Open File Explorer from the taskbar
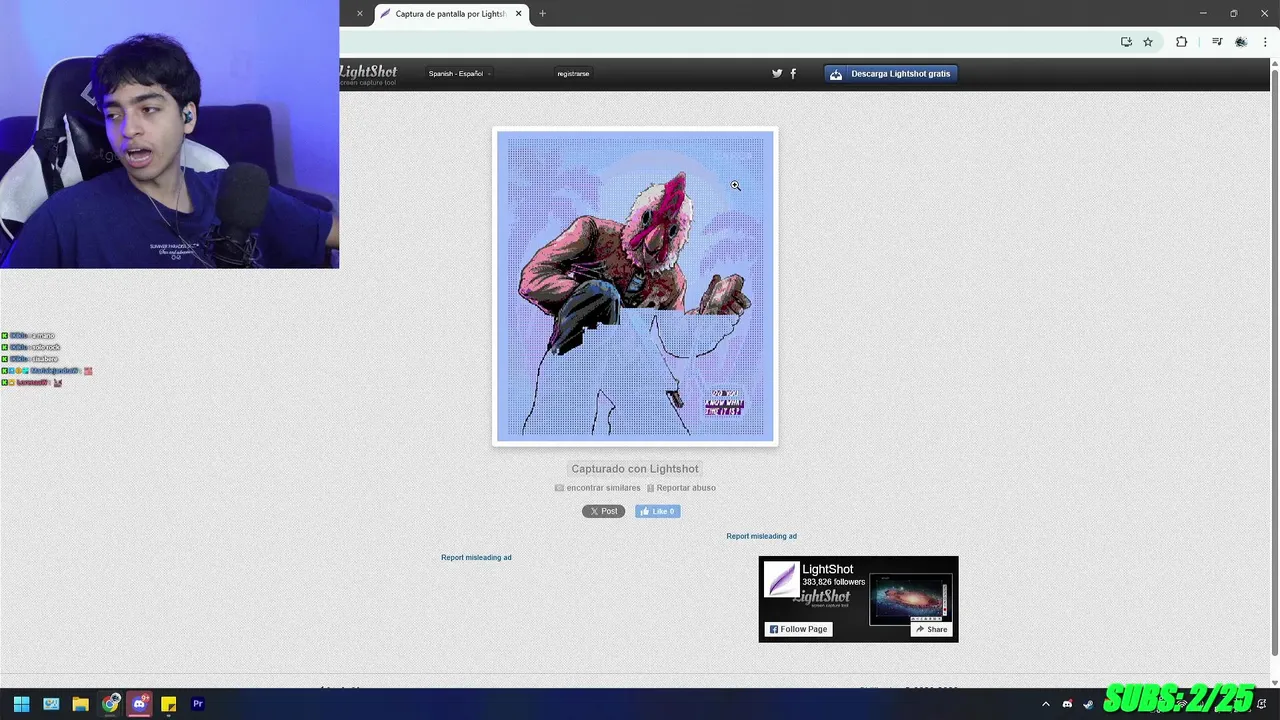Screen dimensions: 1280x720 pyautogui.click(x=80, y=704)
